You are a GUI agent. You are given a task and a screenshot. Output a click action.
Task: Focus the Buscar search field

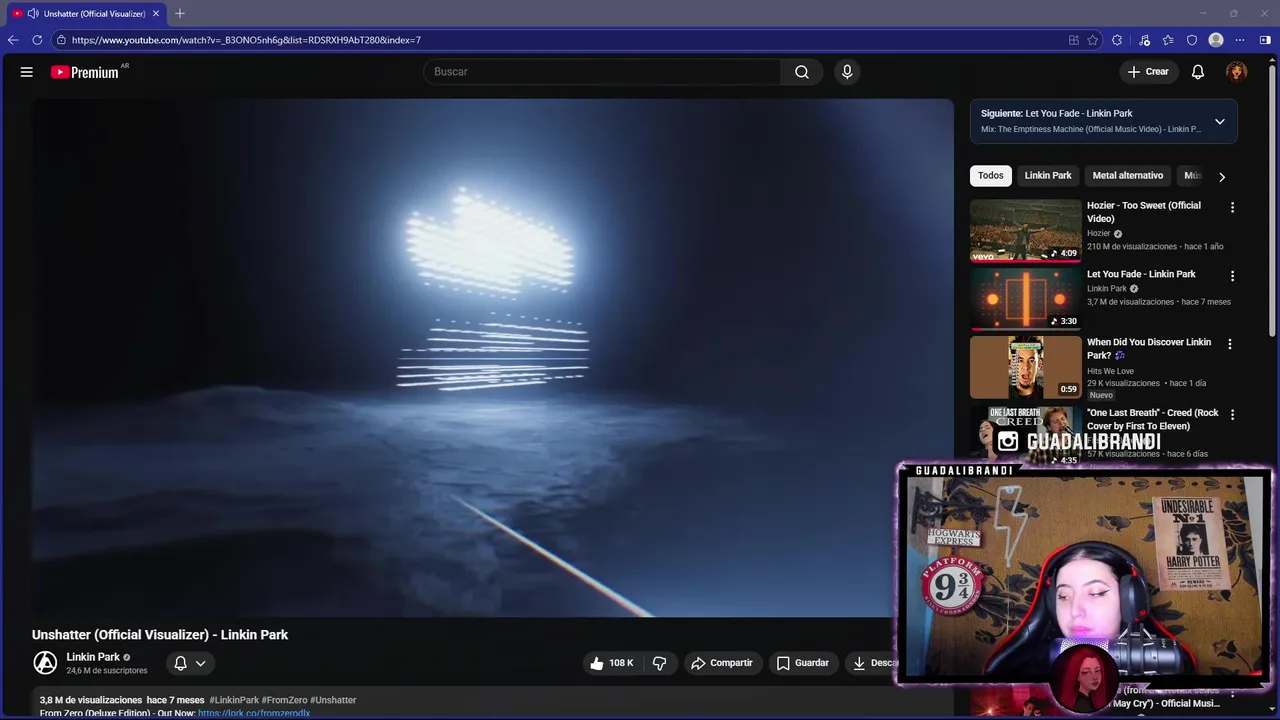point(602,72)
